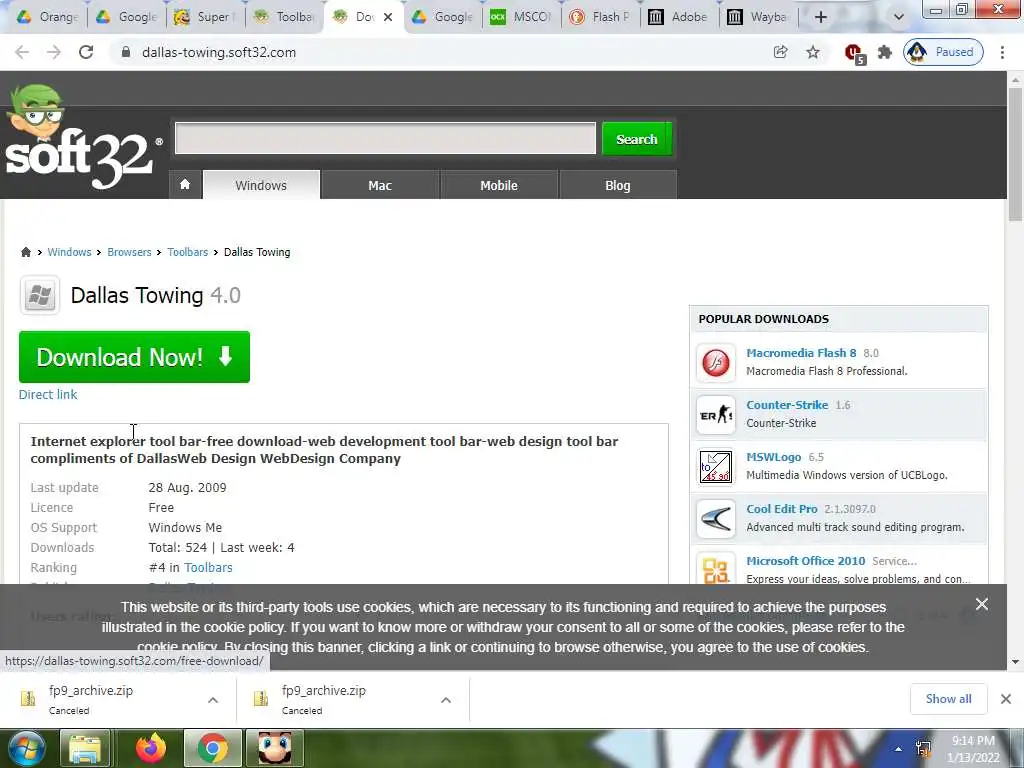Viewport: 1024px width, 768px height.
Task: Open the Browsers breadcrumb link
Action: pos(129,252)
